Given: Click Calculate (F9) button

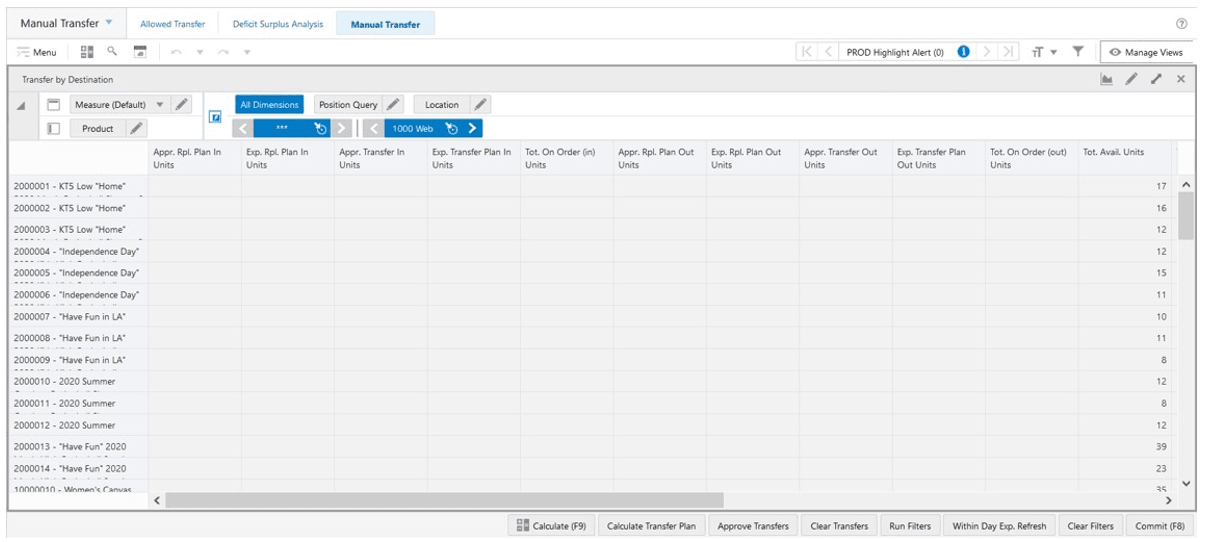Looking at the screenshot, I should pos(552,526).
